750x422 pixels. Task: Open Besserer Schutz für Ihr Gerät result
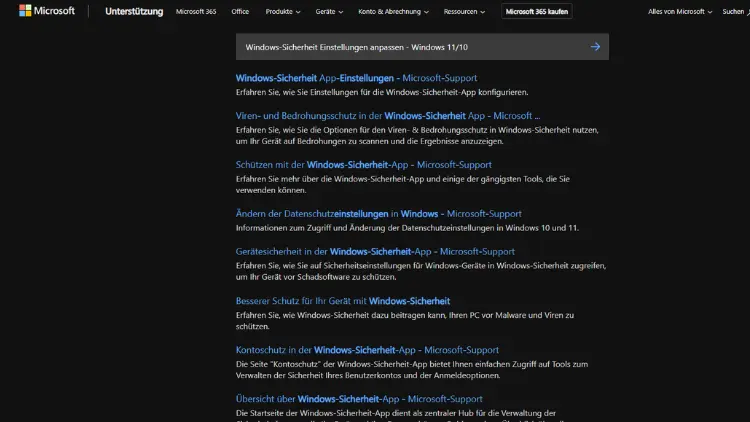[x=342, y=301]
